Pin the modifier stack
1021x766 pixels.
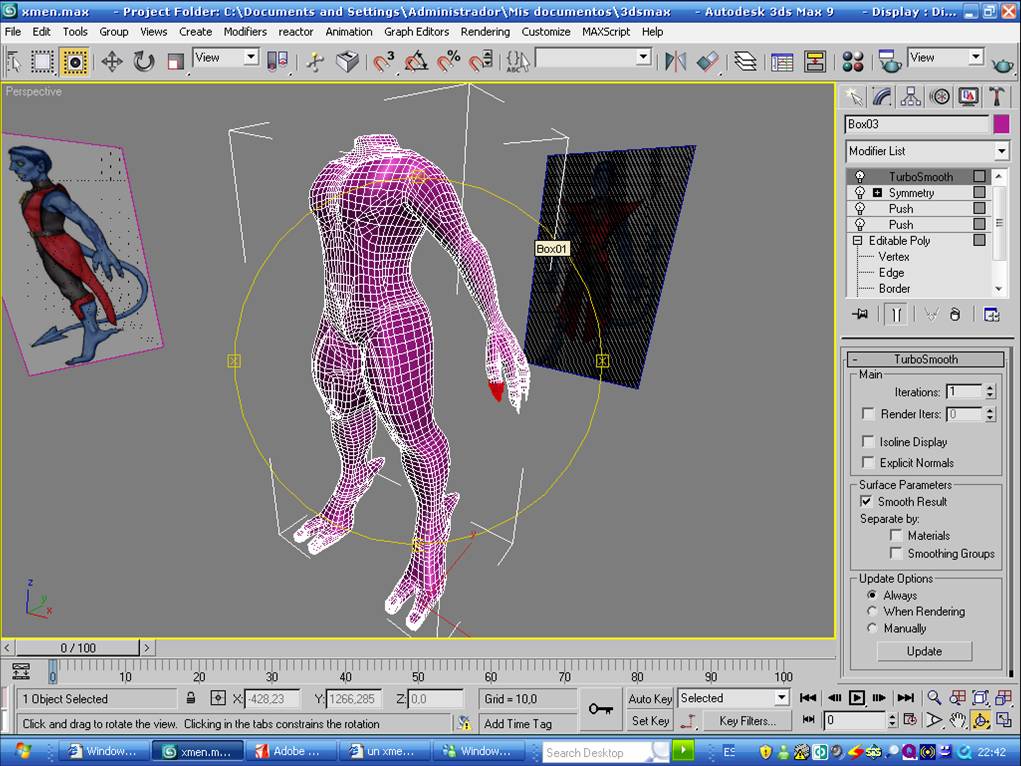[860, 315]
